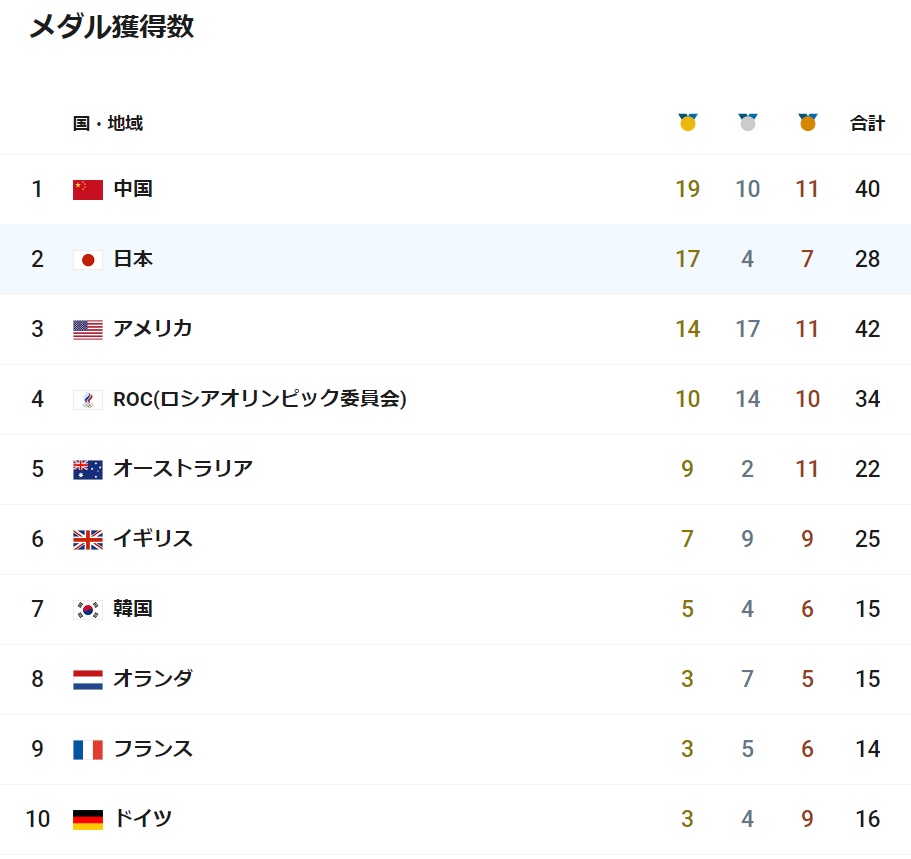Screen dimensions: 911x859
Task: Click the United Kingdom flag icon
Action: pyautogui.click(x=88, y=540)
